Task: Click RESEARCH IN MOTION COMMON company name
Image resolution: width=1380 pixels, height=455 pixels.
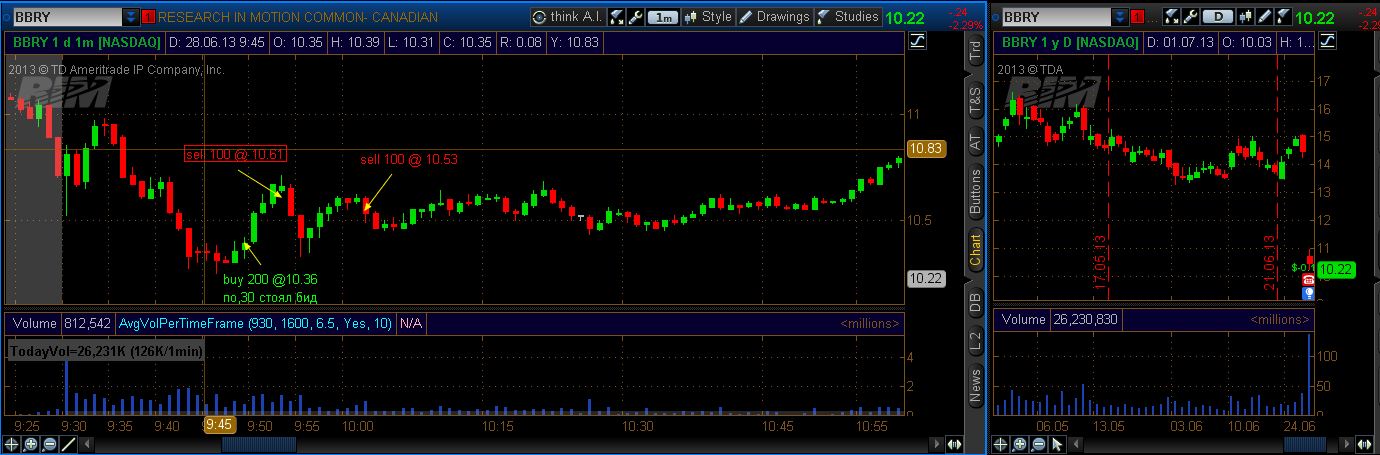Action: [298, 17]
